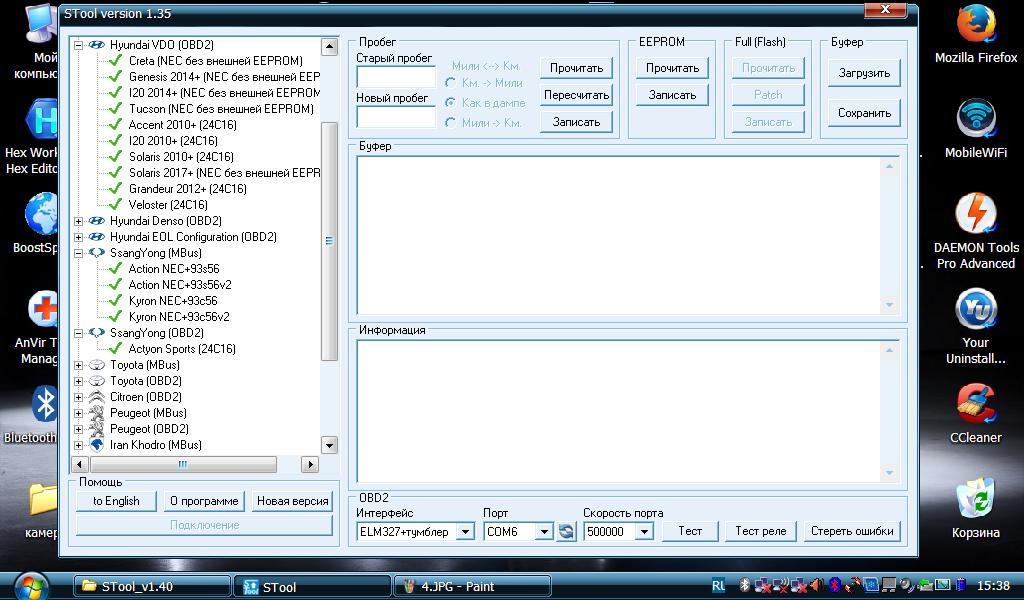Viewport: 1024px width, 600px height.
Task: Switch to STool_v1.40 folder in taskbar
Action: pos(151,587)
